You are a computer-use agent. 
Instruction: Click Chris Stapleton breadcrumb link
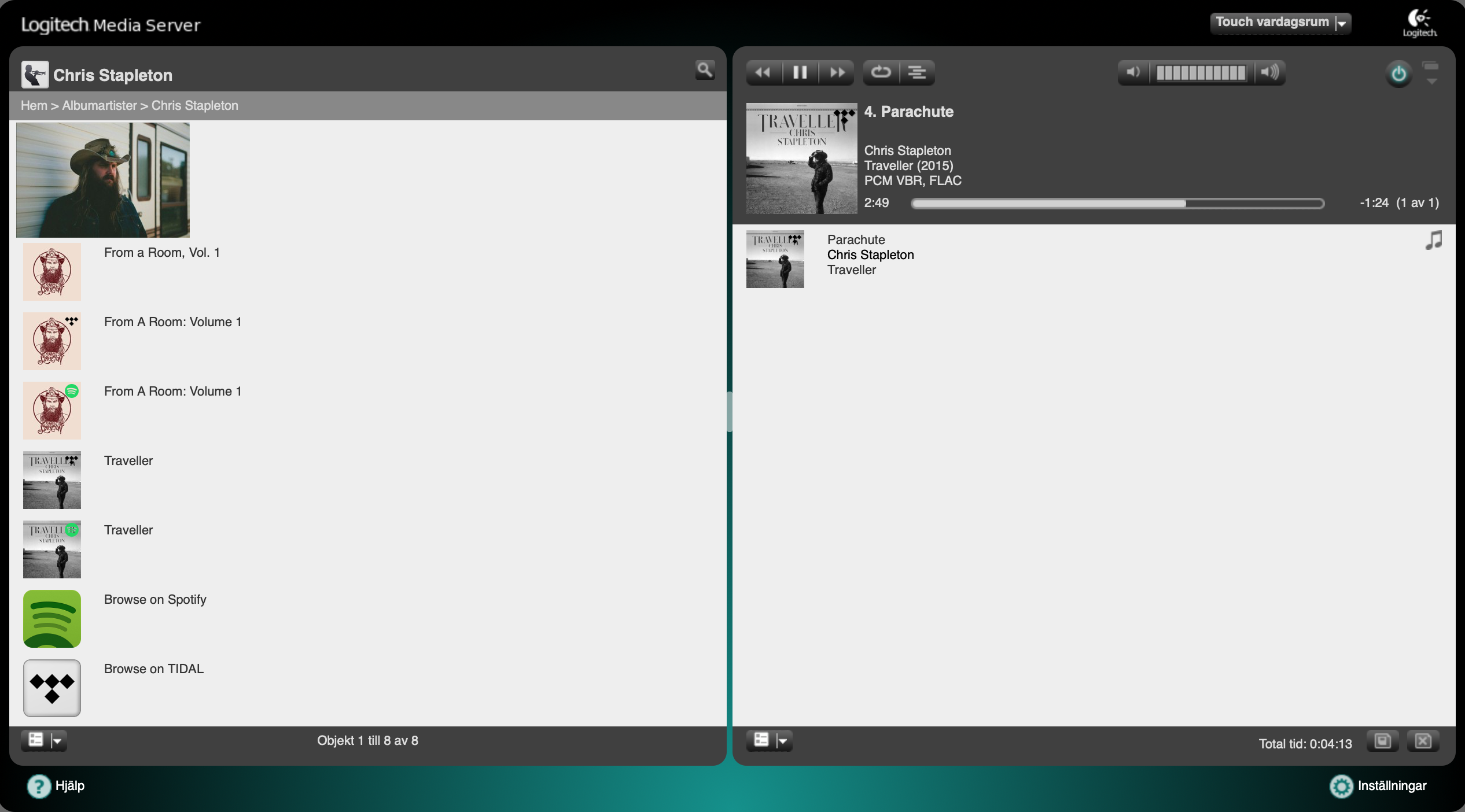[x=195, y=105]
